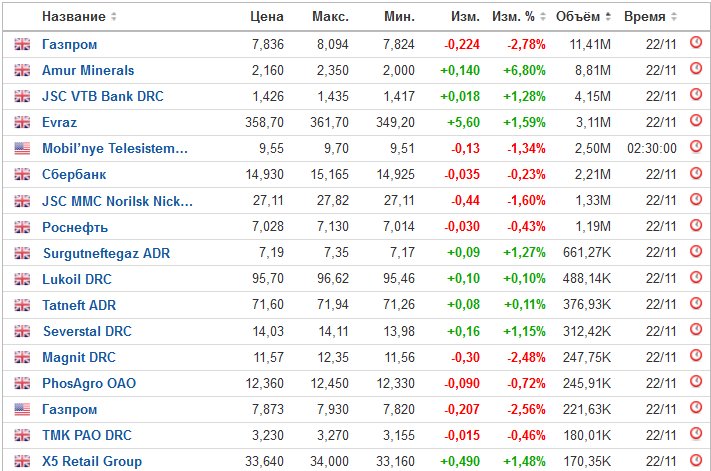Open the Surgutneftegaz ADR link

coord(106,253)
